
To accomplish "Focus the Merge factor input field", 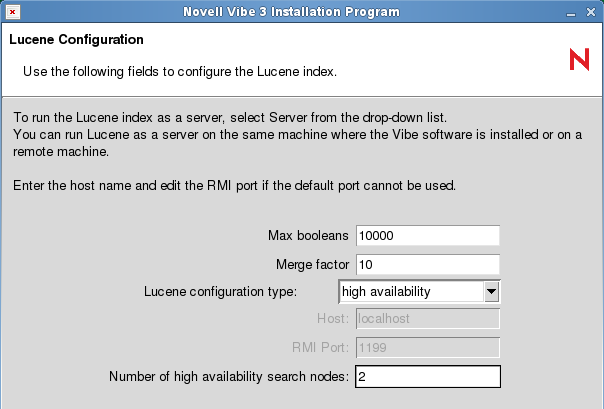I will point(427,264).
